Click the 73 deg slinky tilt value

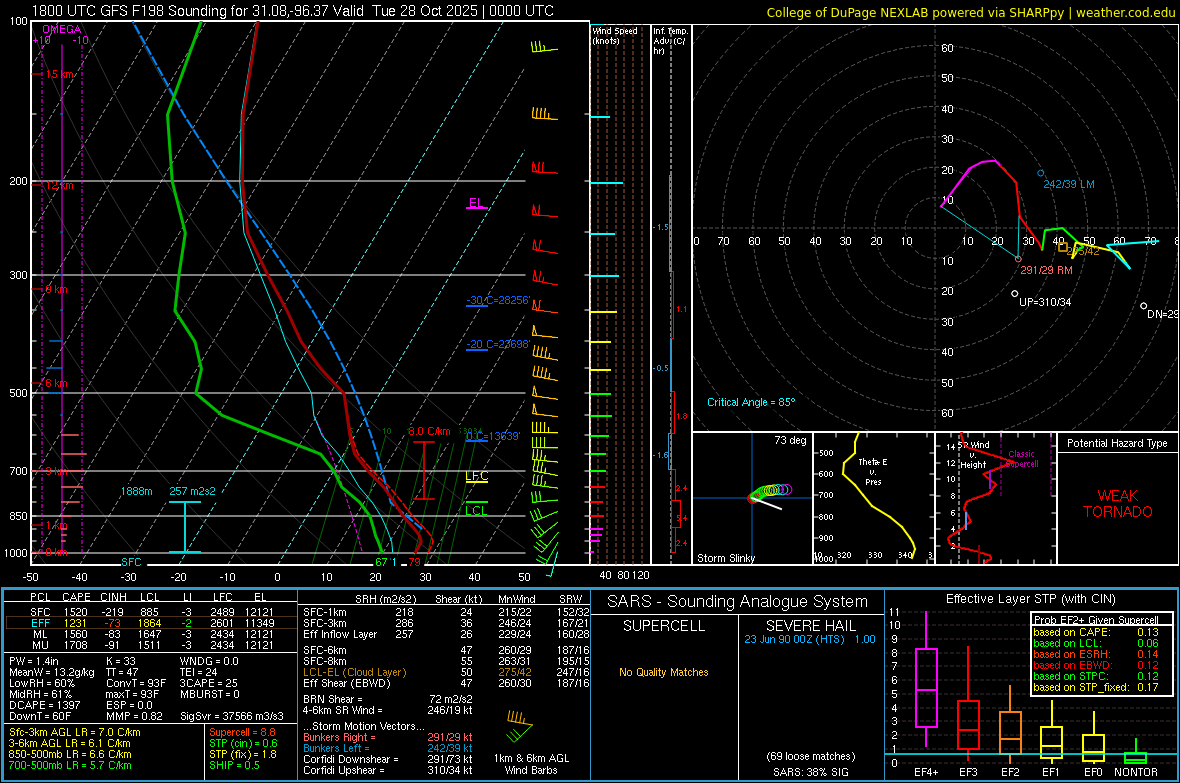(x=790, y=440)
